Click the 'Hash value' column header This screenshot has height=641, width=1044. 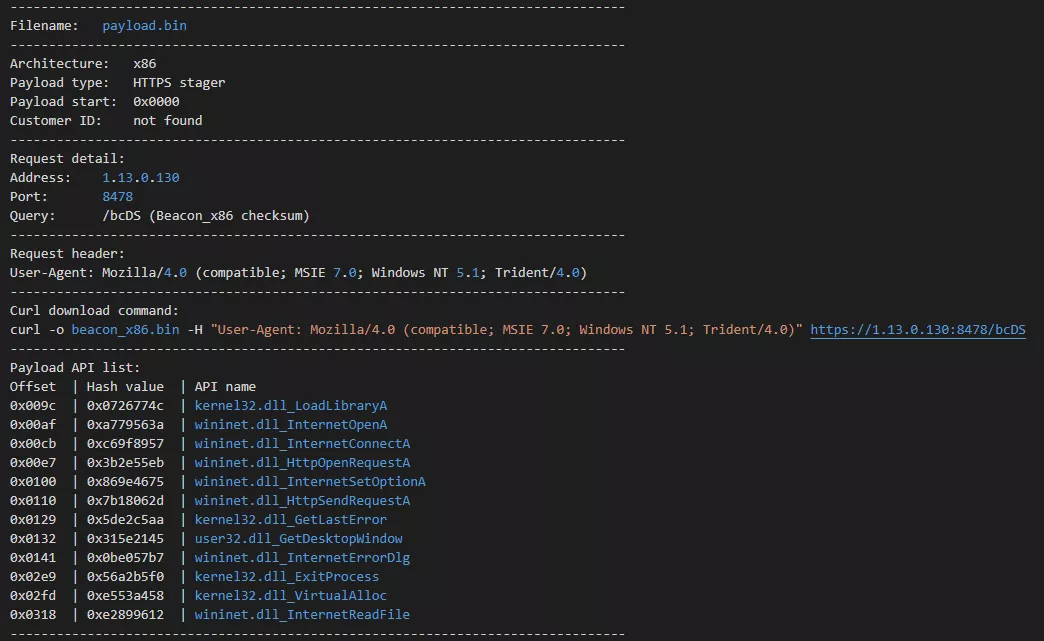(x=125, y=387)
